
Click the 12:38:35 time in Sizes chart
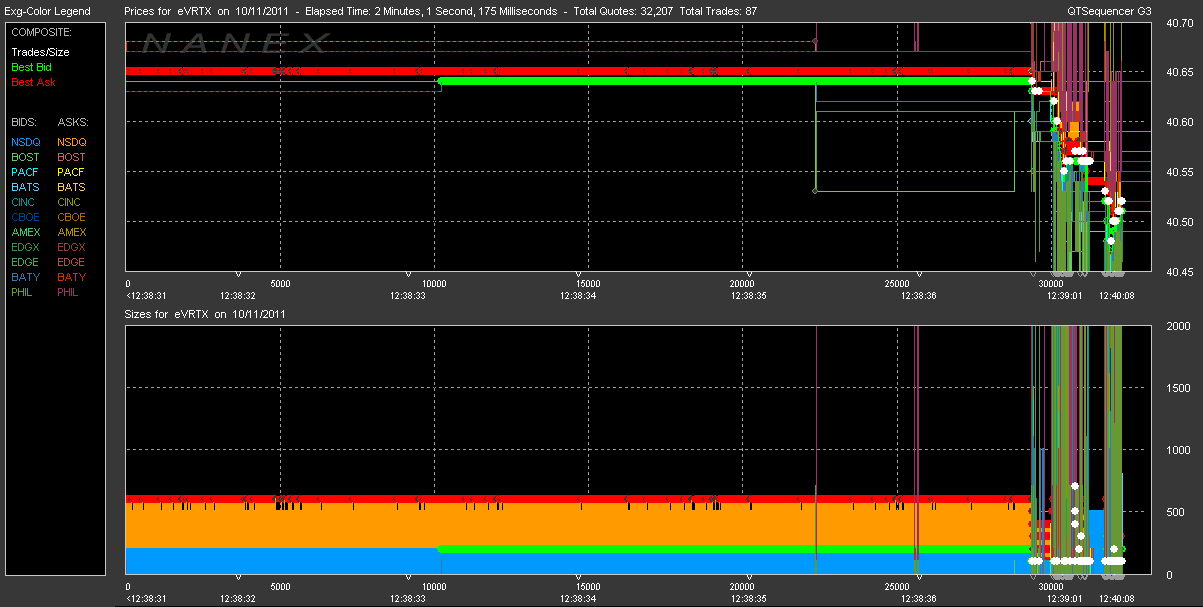point(747,599)
